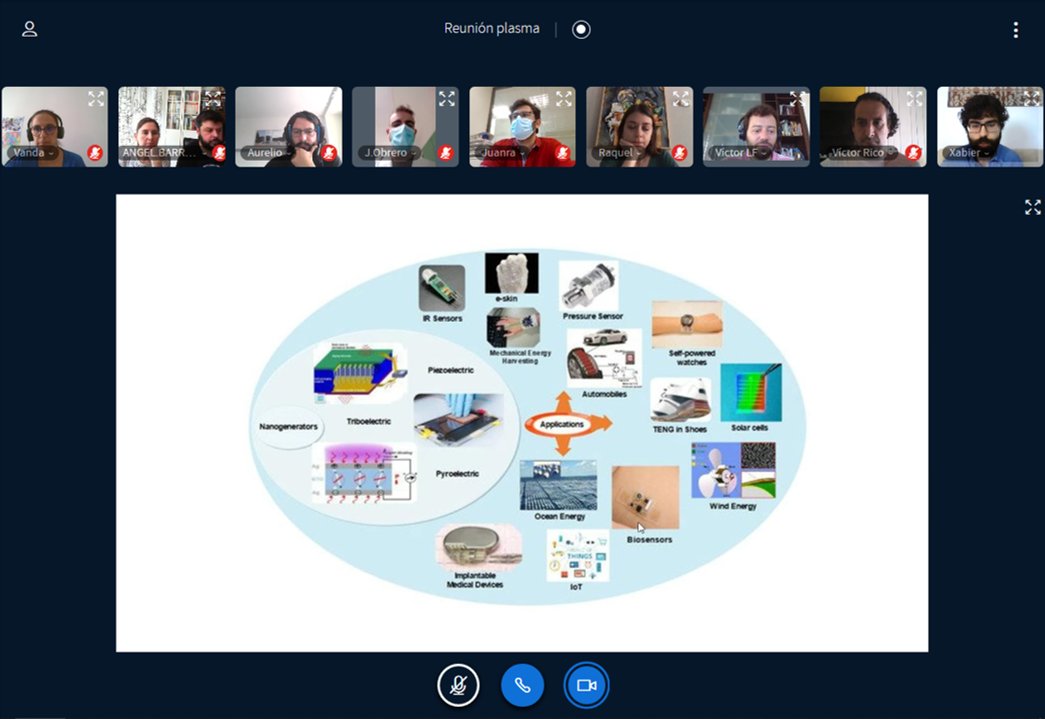Screen dimensions: 1045x719
Task: Open the three-dot options menu
Action: point(1016,29)
